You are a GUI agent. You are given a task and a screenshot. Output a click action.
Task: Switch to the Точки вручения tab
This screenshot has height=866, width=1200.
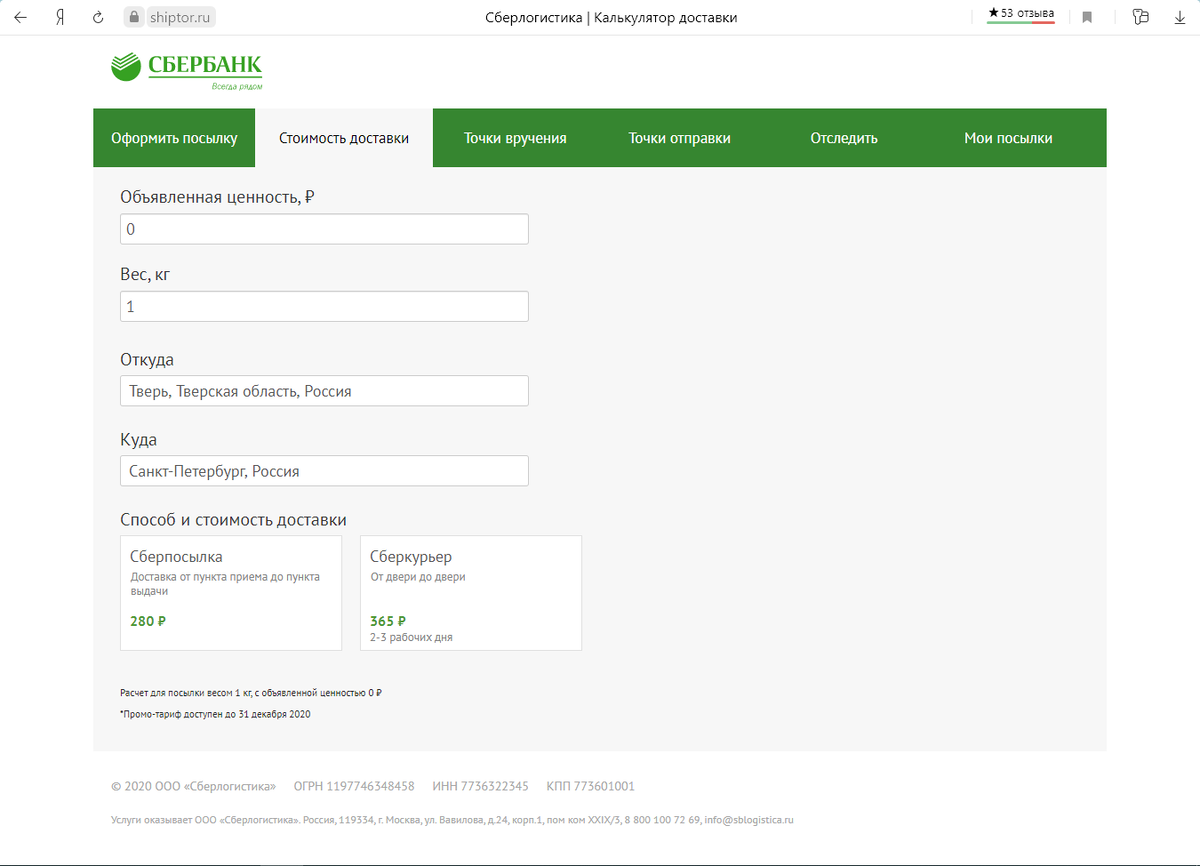click(x=515, y=138)
